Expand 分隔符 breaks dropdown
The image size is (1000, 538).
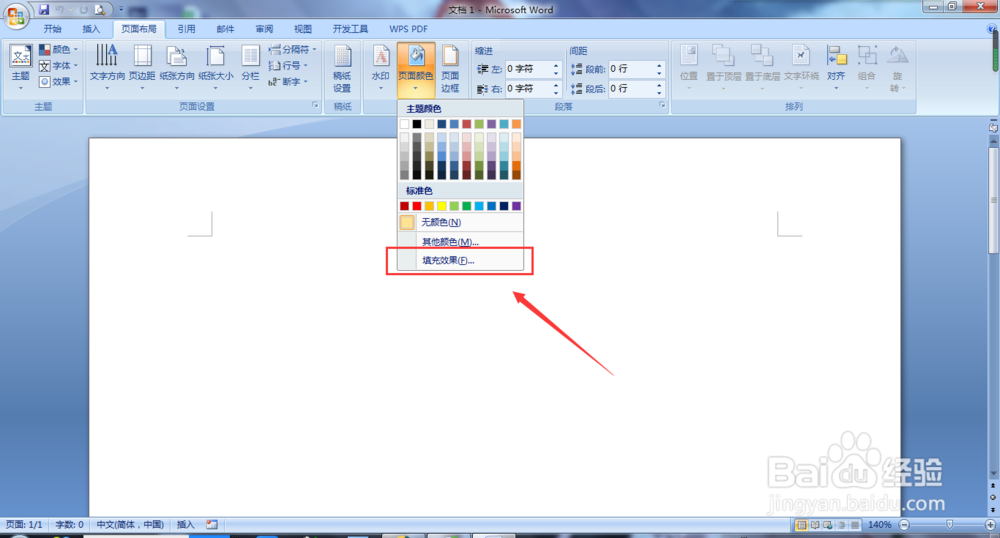293,49
